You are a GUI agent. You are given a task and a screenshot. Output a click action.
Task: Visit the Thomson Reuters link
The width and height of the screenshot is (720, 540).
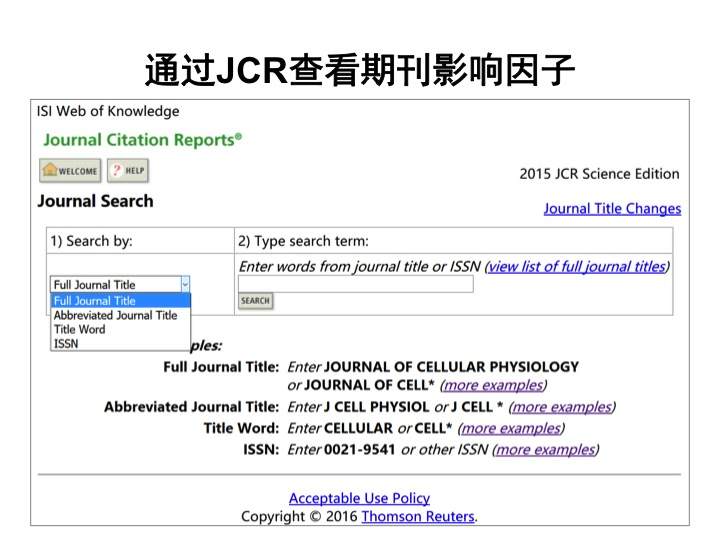[418, 517]
